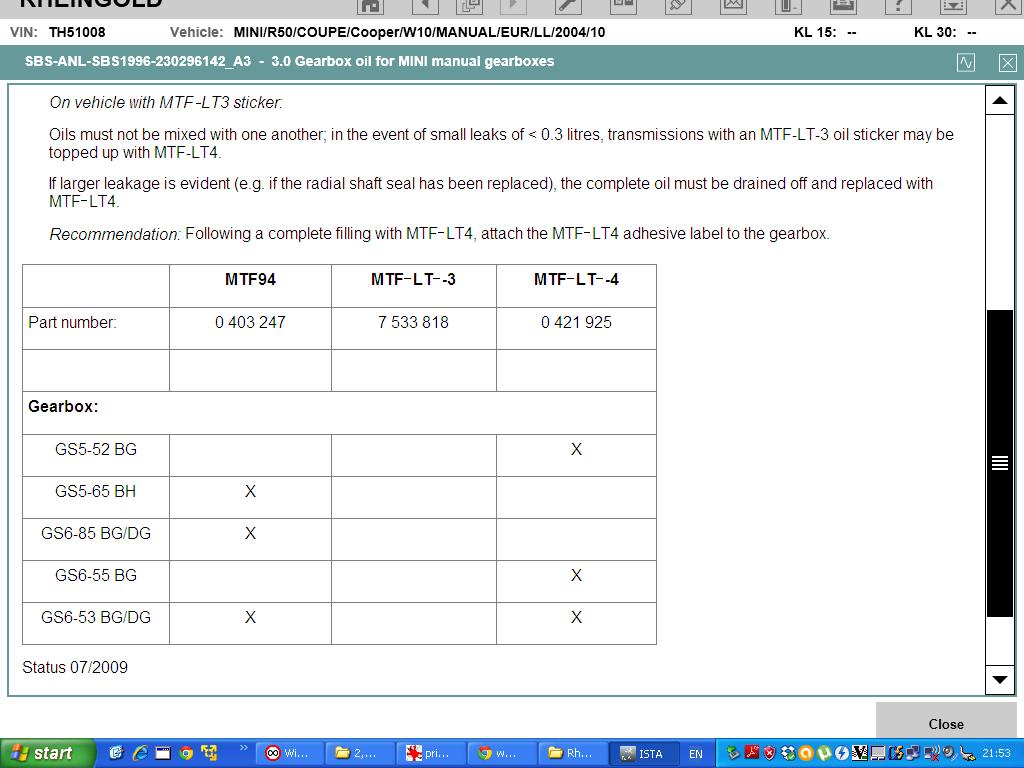This screenshot has height=768, width=1024.
Task: Click the envelope mail icon
Action: click(733, 5)
